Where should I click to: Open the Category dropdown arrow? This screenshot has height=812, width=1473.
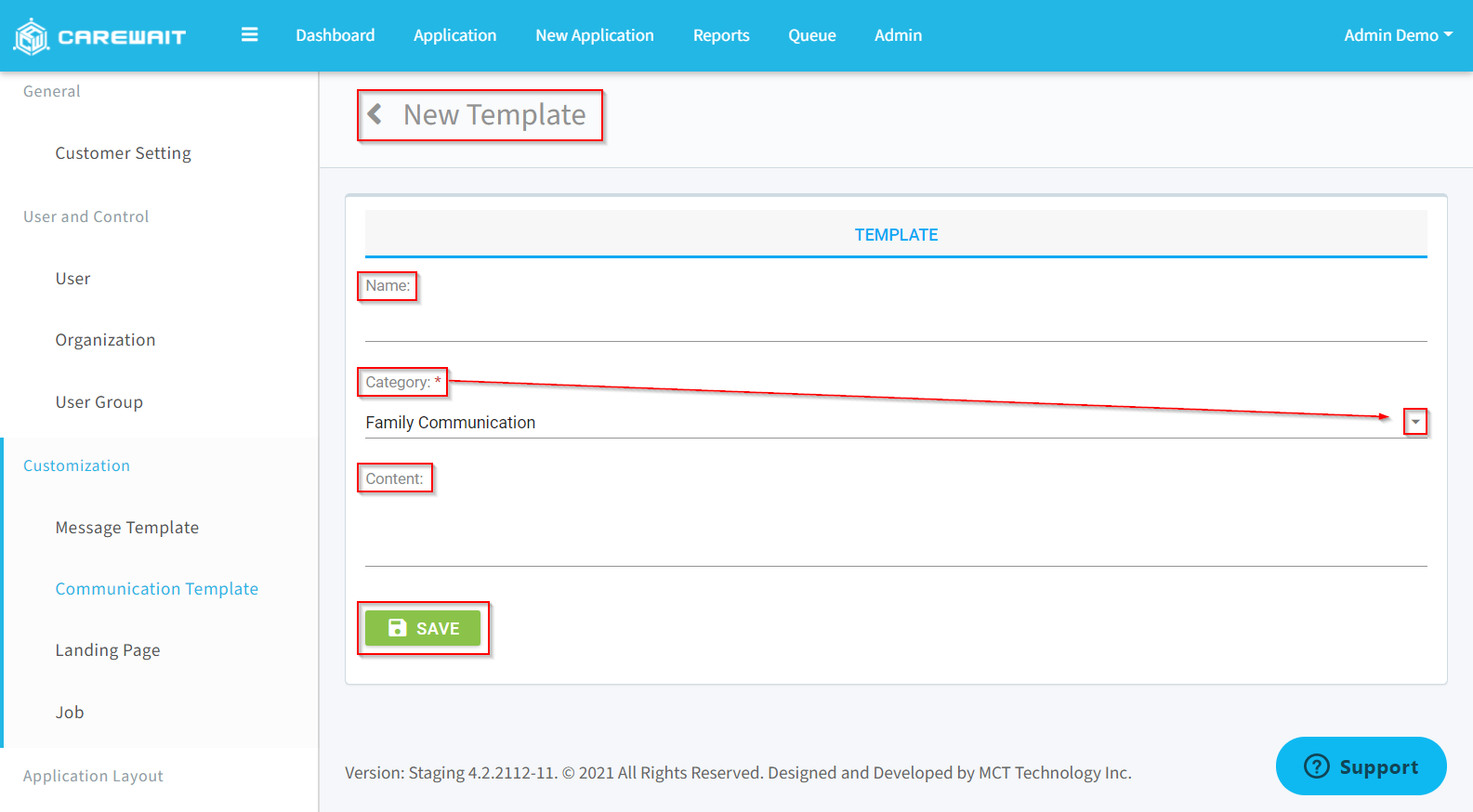click(1414, 422)
